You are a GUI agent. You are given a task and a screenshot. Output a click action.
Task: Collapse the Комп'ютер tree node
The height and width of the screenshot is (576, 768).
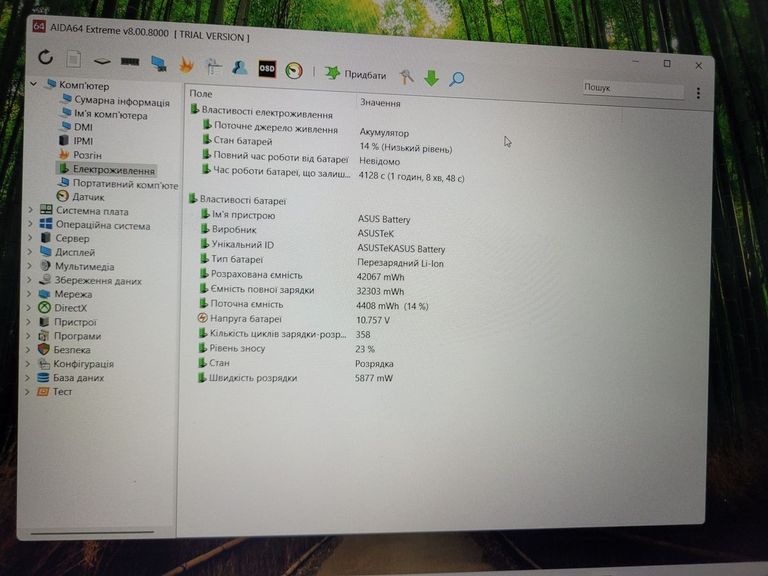click(x=33, y=85)
